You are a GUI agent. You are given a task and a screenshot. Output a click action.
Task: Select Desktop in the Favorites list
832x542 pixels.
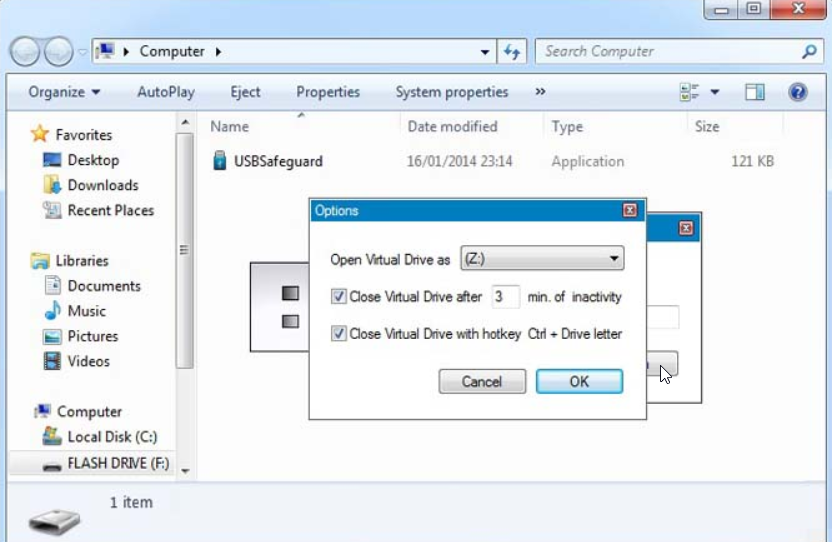(x=93, y=160)
